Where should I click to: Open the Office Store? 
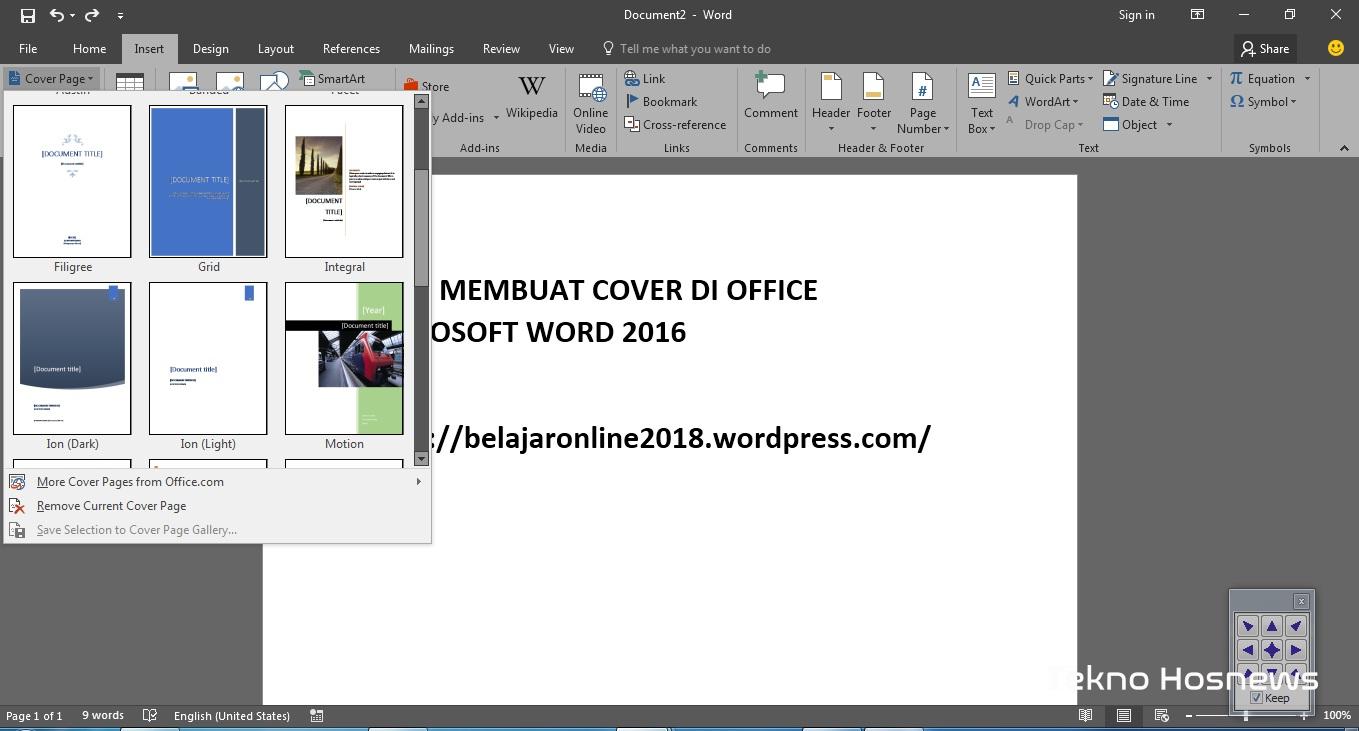click(x=430, y=86)
